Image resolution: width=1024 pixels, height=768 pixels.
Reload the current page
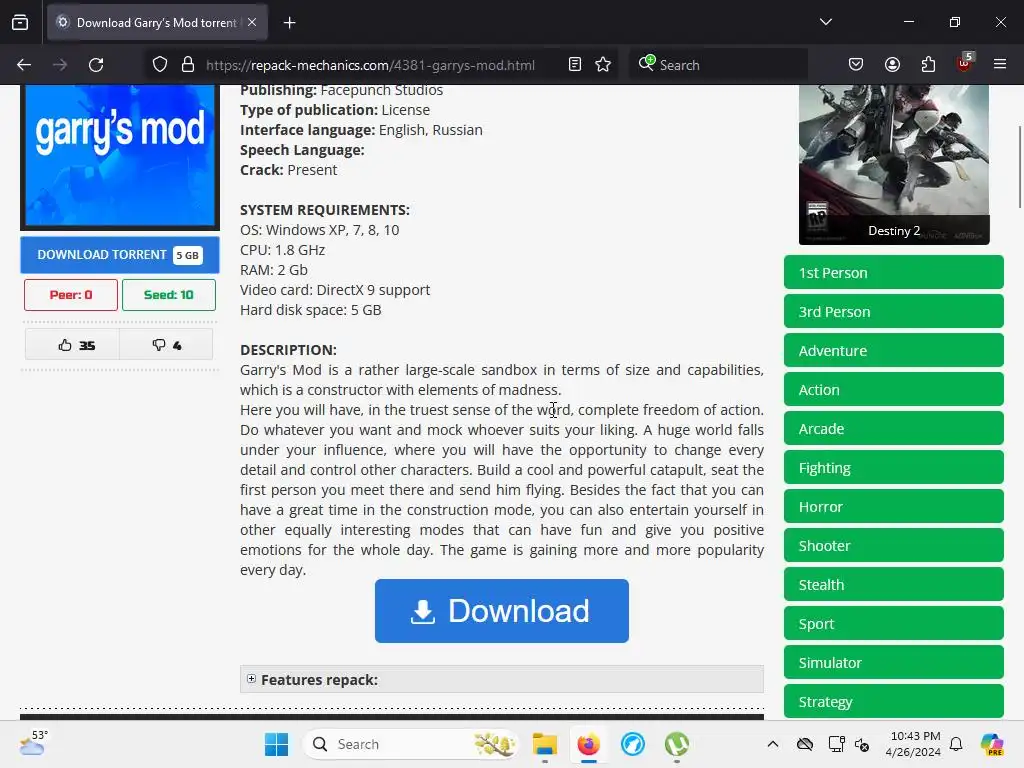[x=96, y=65]
